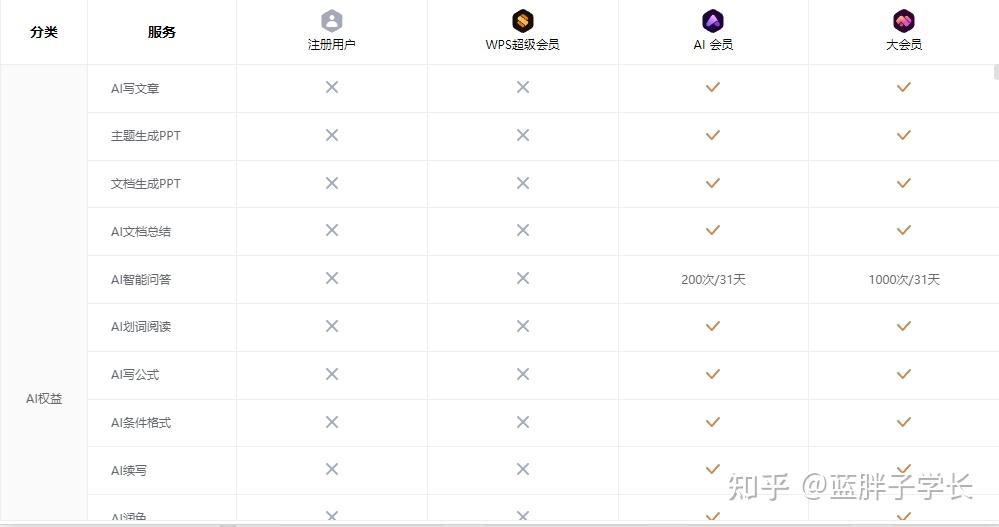Click the 200次/31天 quota cell
The width and height of the screenshot is (999, 527).
coord(713,279)
